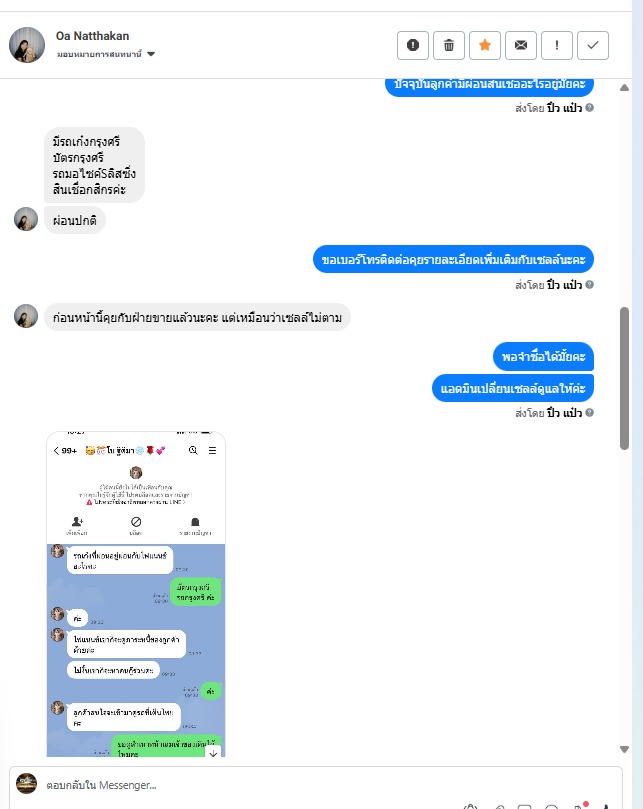
Task: Toggle the orange follow-up star
Action: click(485, 45)
